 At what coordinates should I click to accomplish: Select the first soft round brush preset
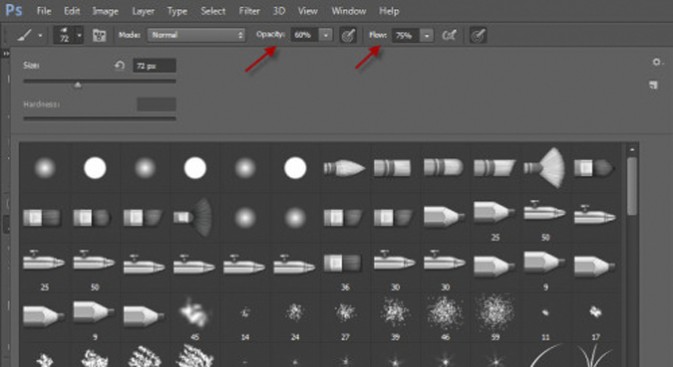coord(45,167)
